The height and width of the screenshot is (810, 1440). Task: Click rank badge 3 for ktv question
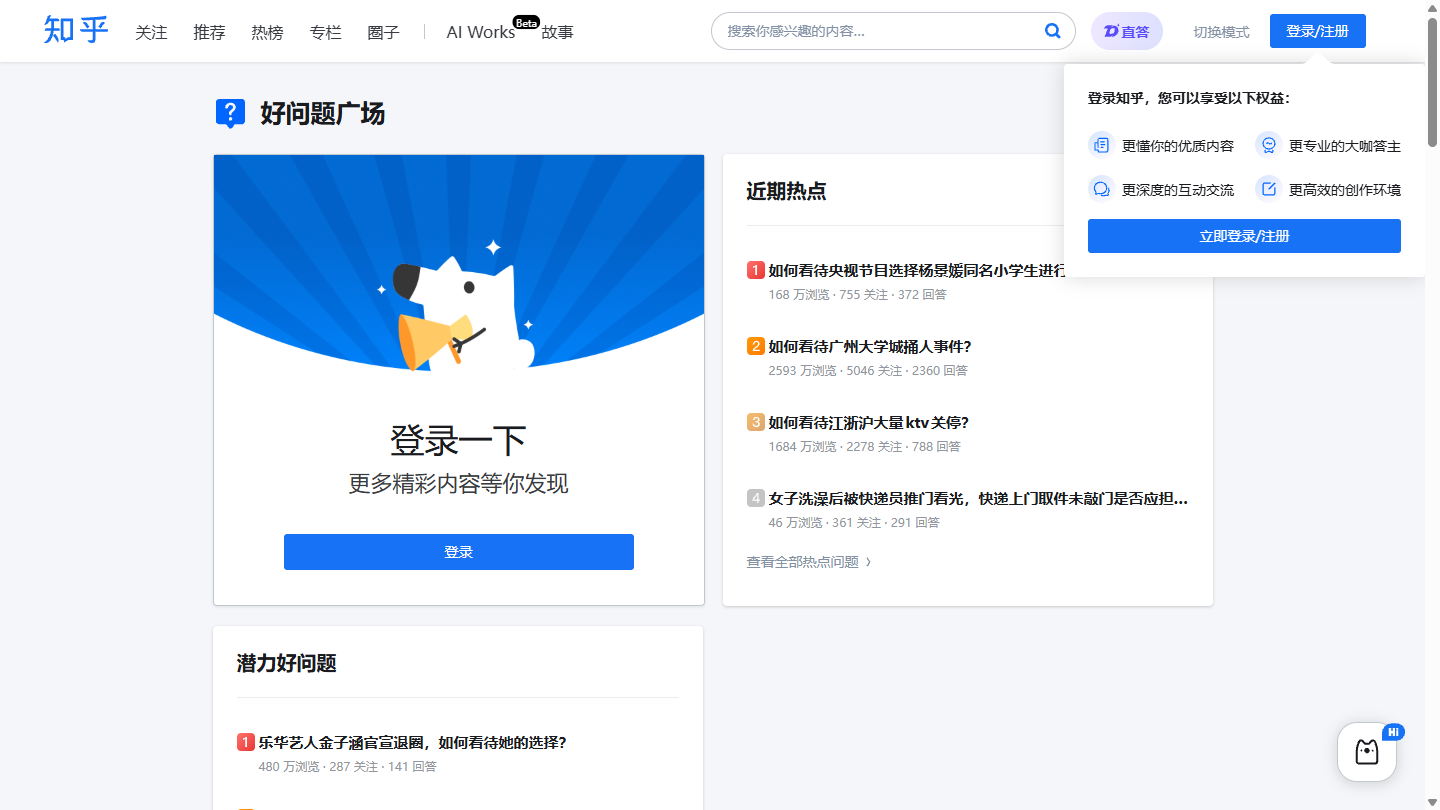coord(756,422)
